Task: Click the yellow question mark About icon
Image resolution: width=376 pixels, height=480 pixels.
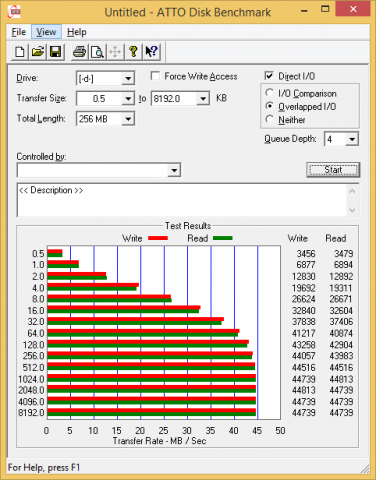Action: coord(133,52)
